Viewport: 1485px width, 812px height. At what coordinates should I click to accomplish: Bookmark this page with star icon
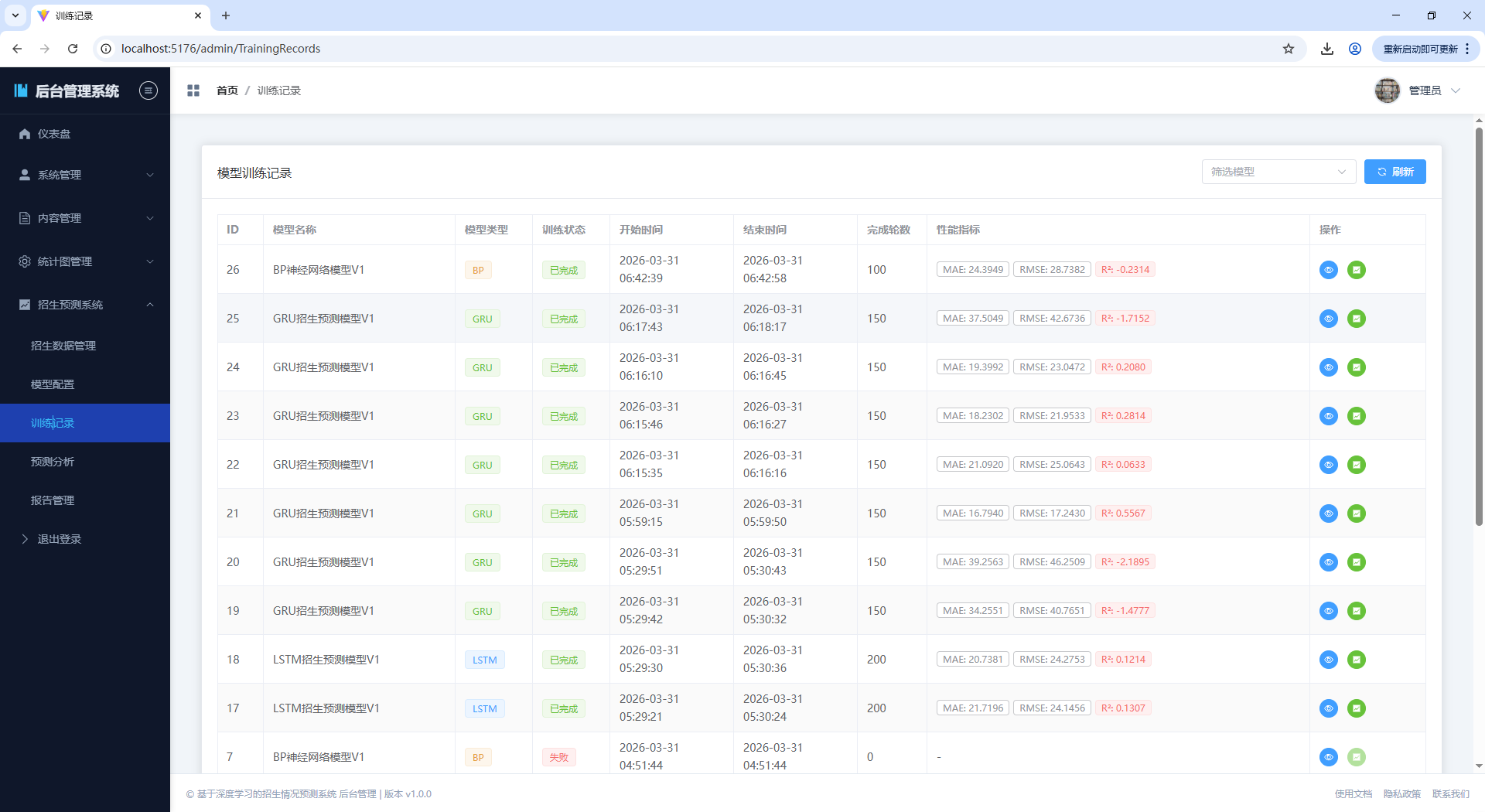coord(1288,49)
